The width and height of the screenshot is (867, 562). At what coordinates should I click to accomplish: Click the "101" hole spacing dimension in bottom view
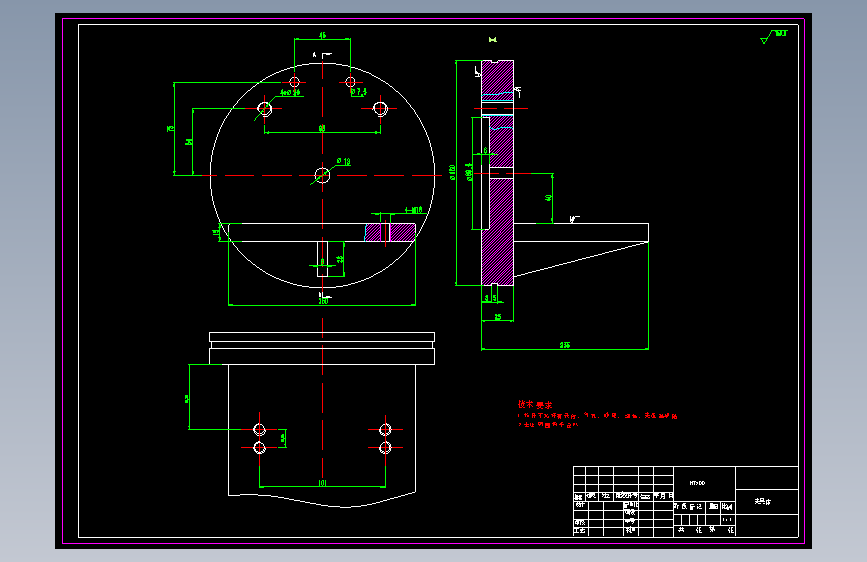point(322,483)
